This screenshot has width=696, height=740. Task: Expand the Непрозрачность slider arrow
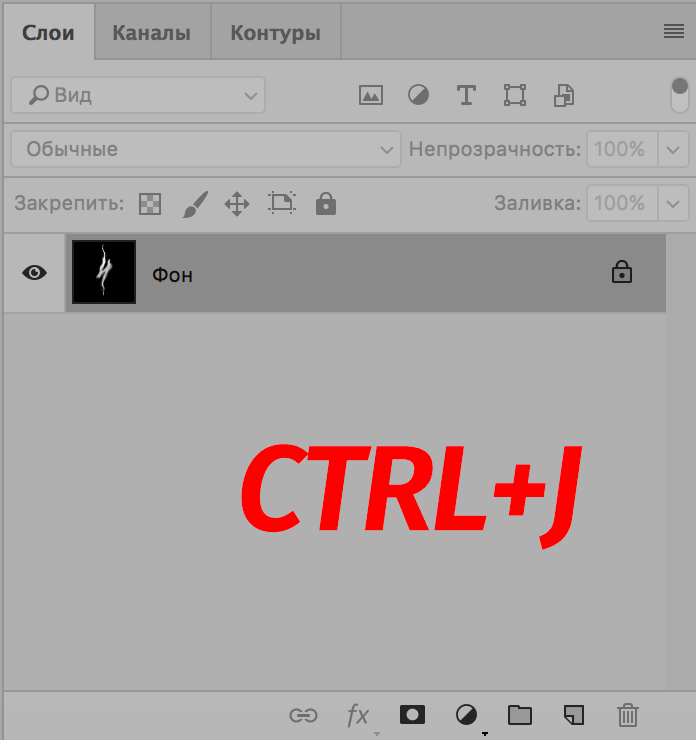pos(673,149)
